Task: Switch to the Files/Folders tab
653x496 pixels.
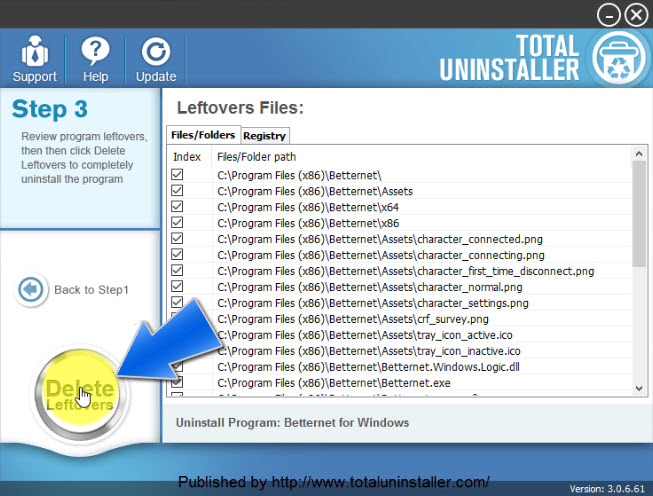Action: click(203, 135)
